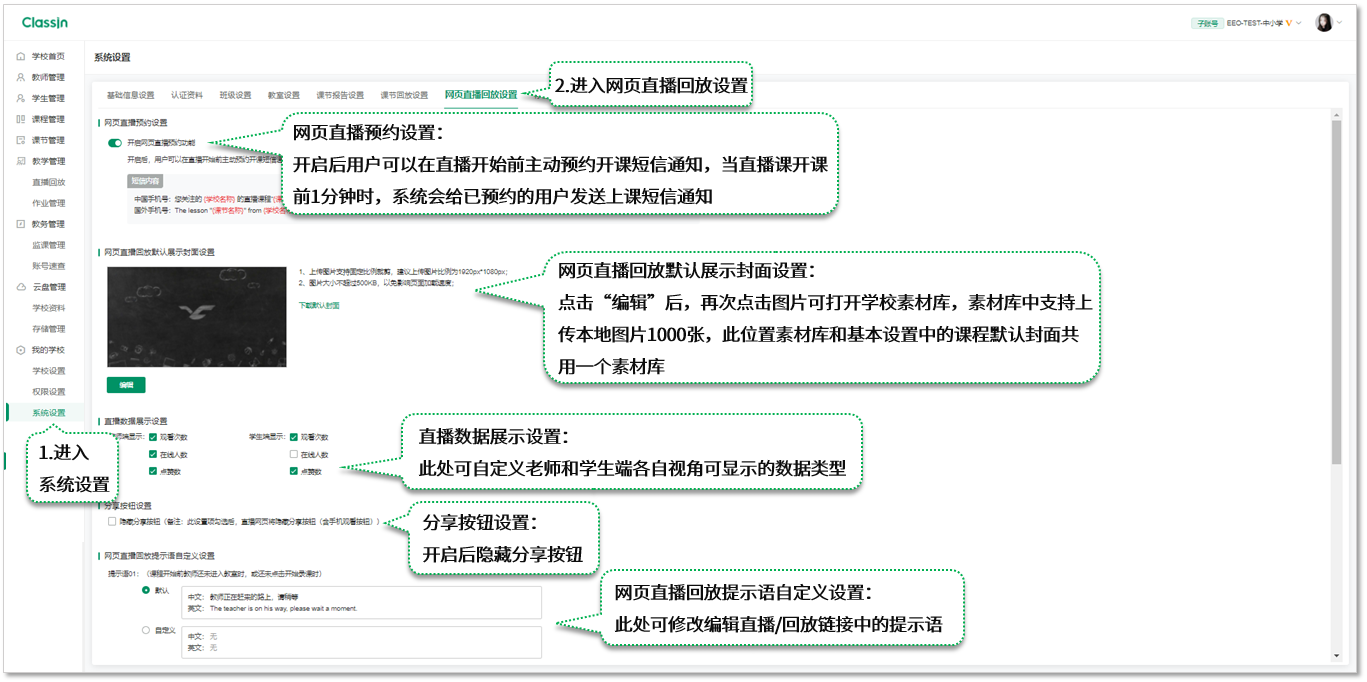Click the 教师管理 person icon

tap(21, 77)
